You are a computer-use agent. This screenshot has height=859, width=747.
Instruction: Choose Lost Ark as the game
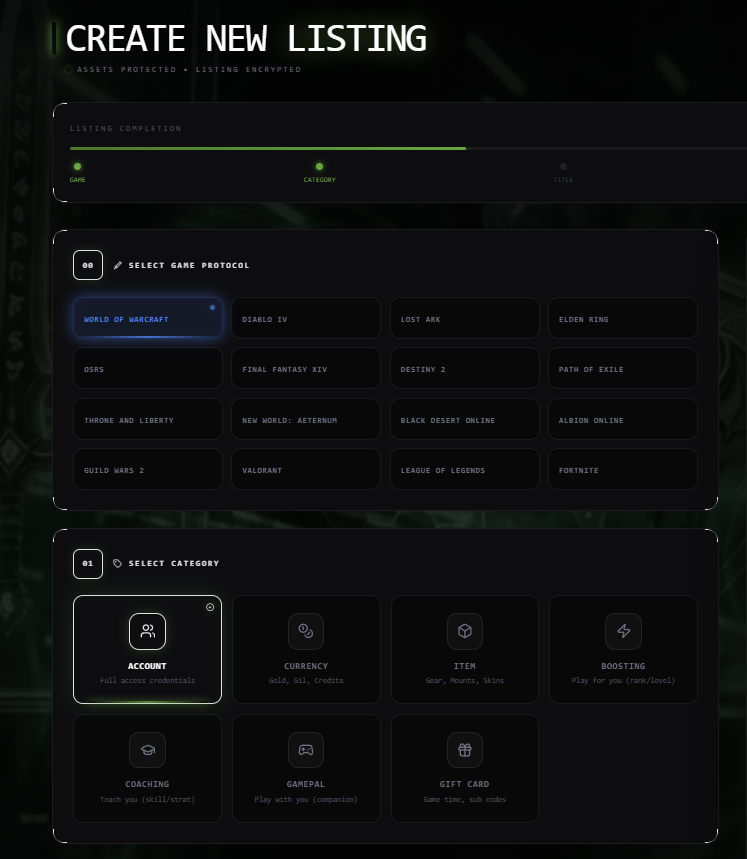464,318
